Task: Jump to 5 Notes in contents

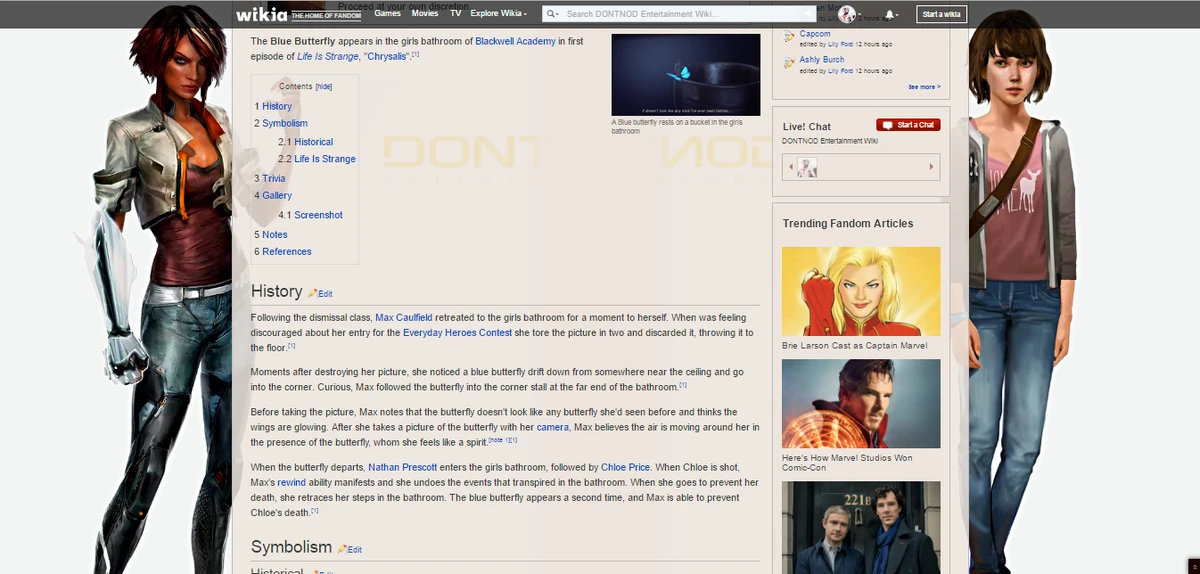Action: [x=271, y=235]
